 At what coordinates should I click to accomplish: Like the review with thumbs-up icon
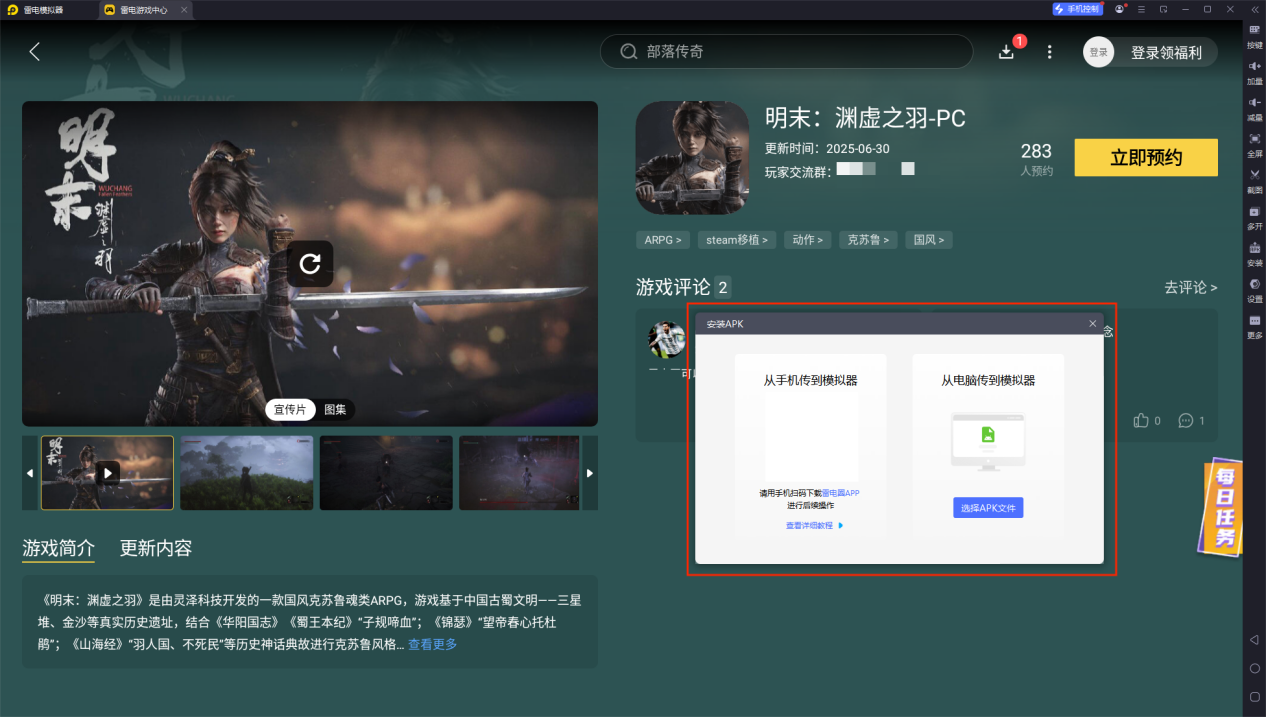(x=1141, y=421)
